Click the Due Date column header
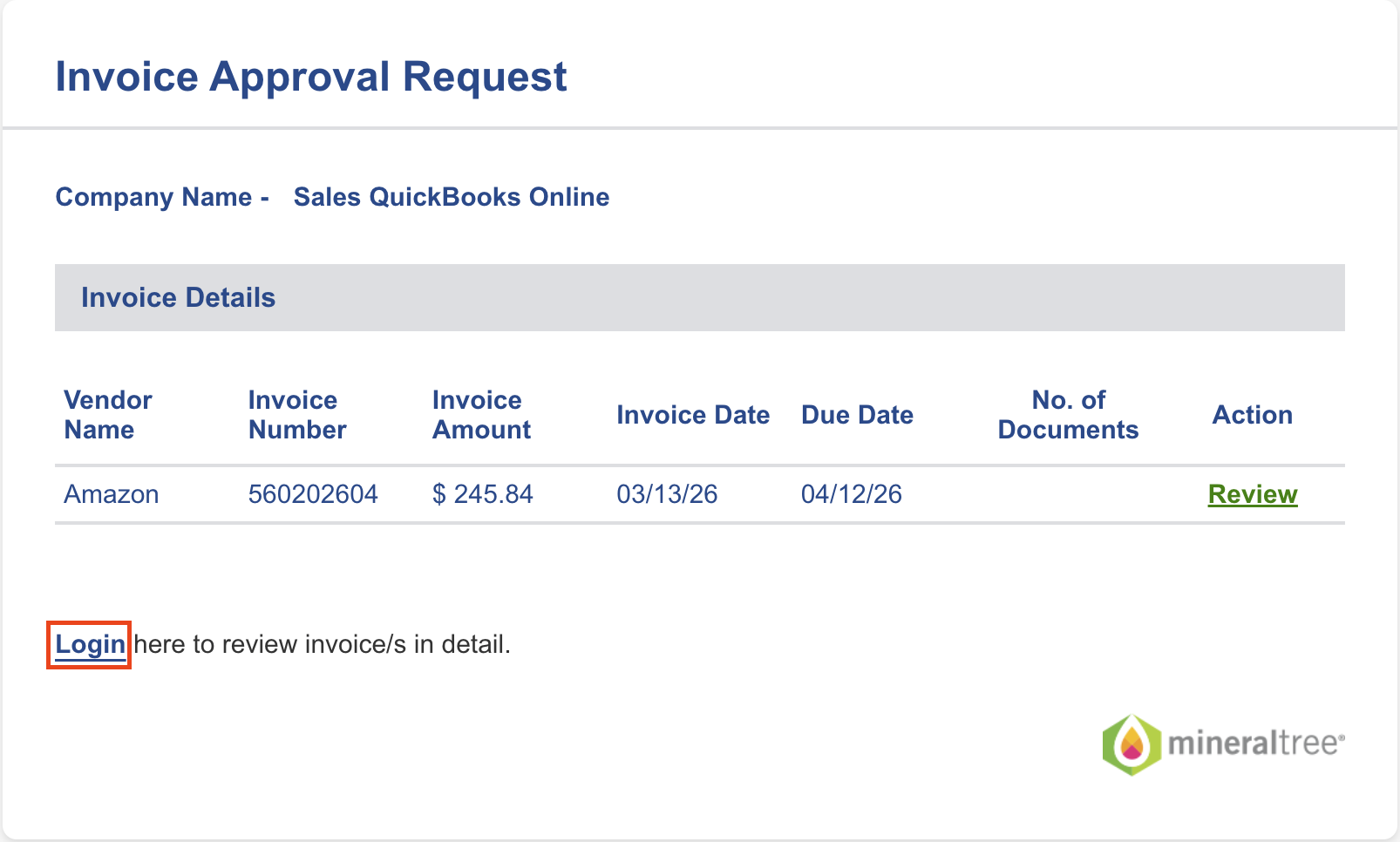Screen dimensions: 1400x842 point(857,415)
